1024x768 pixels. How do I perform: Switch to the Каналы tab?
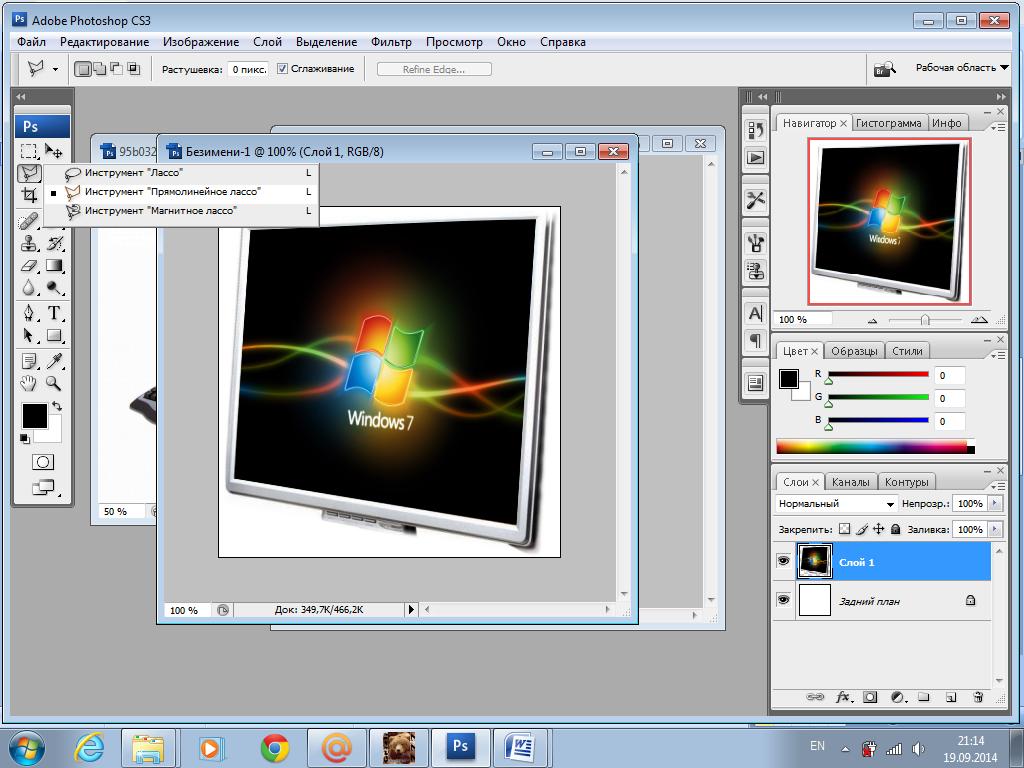[850, 482]
